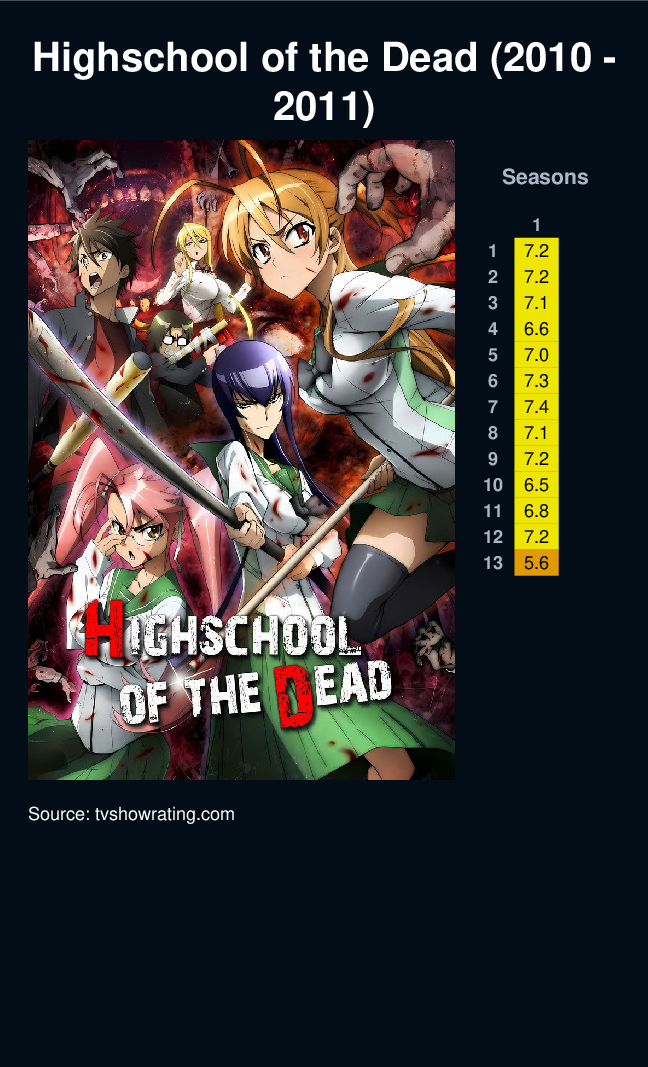Click the episode 3 rating 7.1

[x=536, y=302]
